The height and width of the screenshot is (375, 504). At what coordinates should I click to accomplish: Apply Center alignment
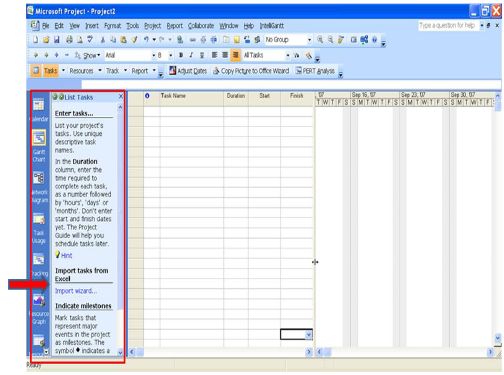(225, 55)
